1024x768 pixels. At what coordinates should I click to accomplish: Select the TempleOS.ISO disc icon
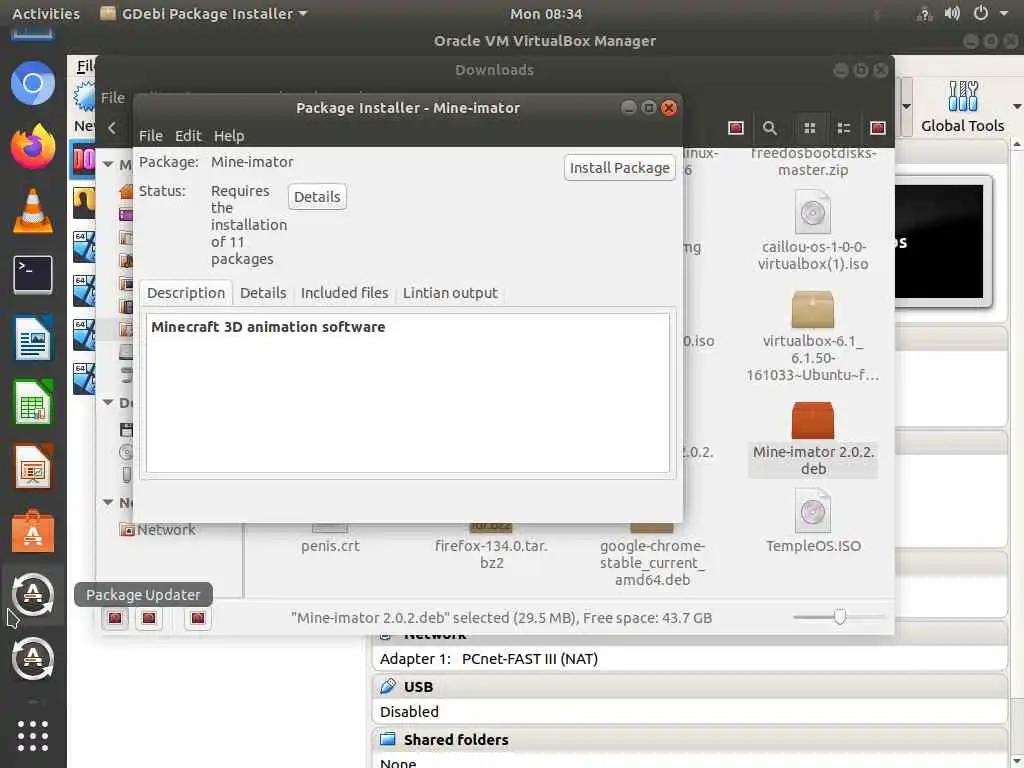click(812, 511)
